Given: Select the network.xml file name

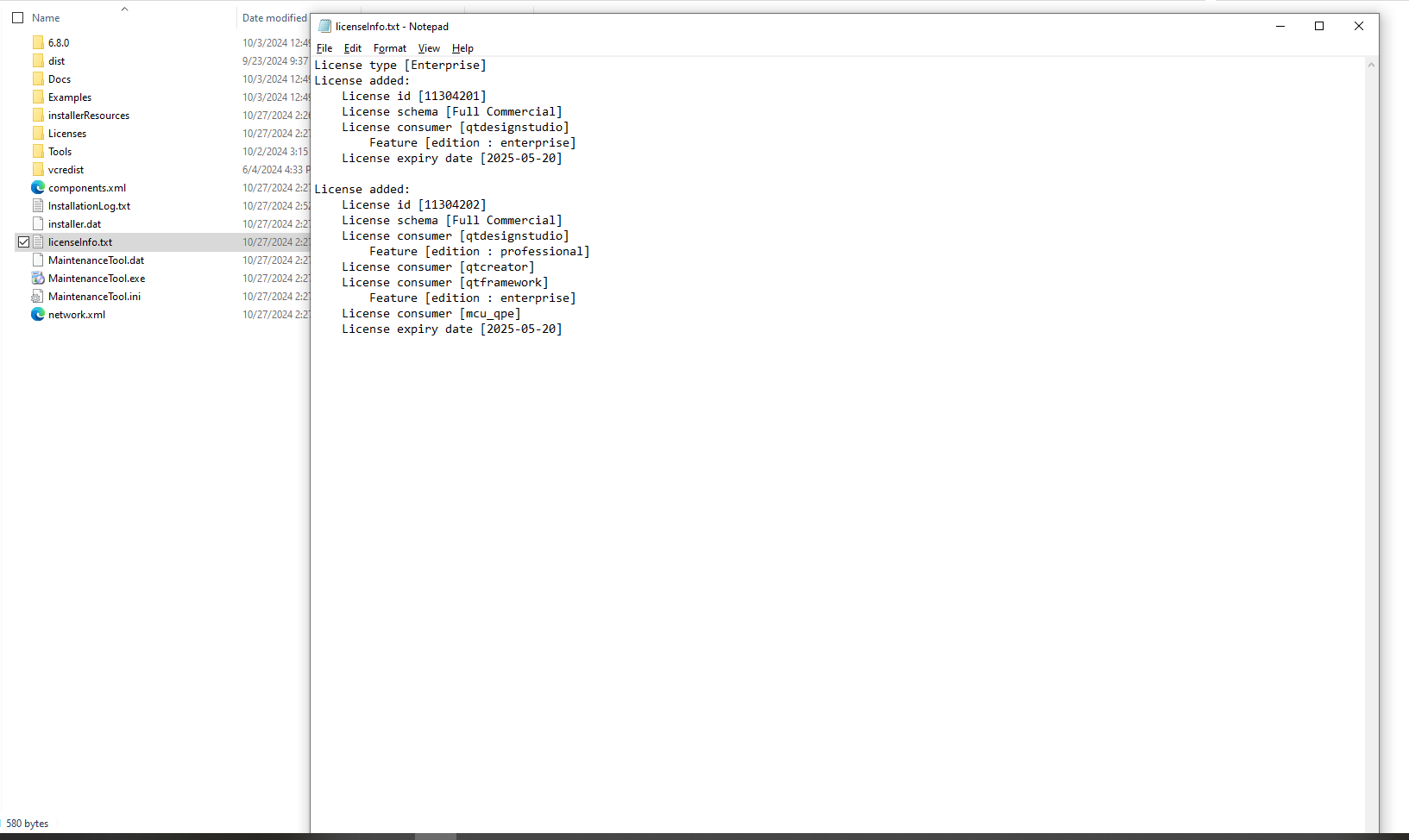Looking at the screenshot, I should (x=77, y=314).
